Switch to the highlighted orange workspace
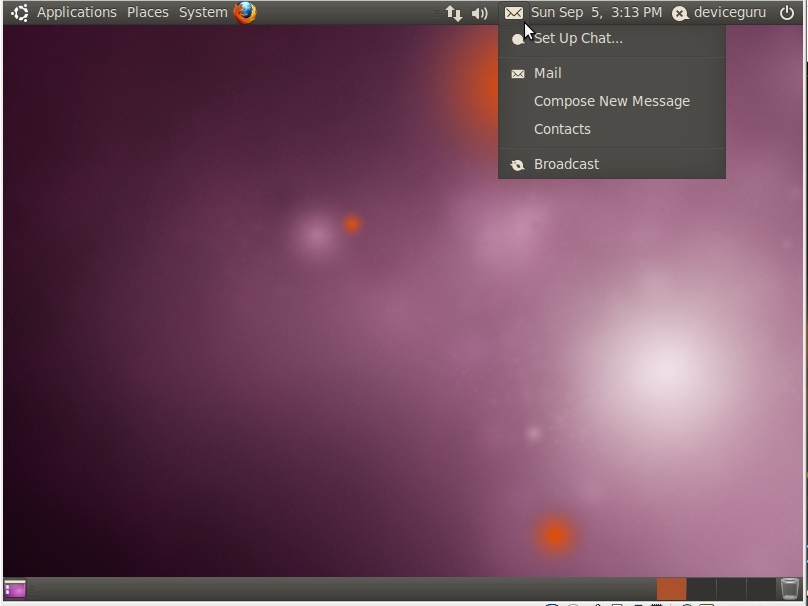Image resolution: width=808 pixels, height=606 pixels. pyautogui.click(x=671, y=589)
